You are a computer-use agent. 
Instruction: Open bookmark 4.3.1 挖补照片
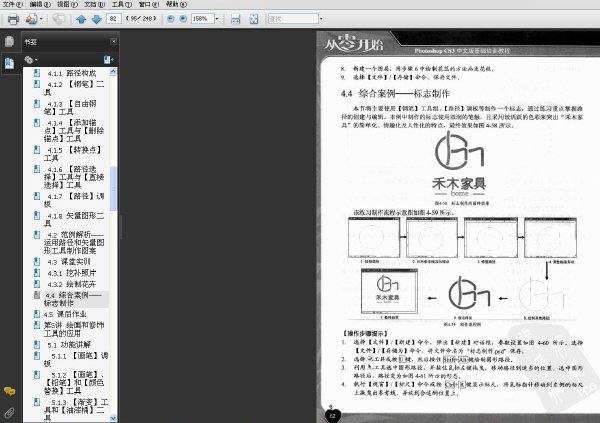click(72, 273)
